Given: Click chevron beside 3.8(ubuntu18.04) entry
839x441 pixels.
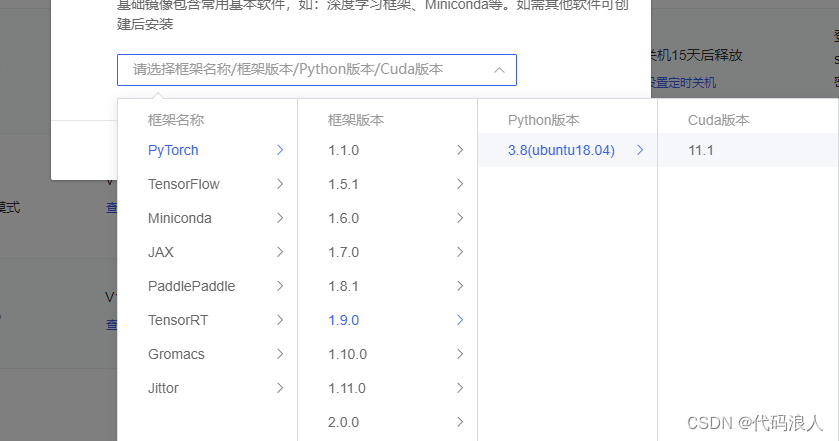Looking at the screenshot, I should tap(640, 150).
